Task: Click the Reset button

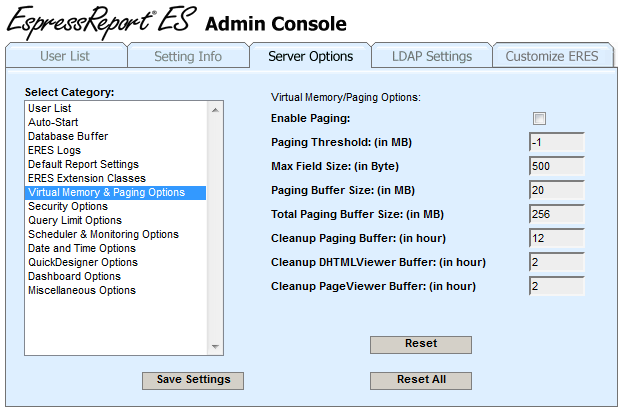Action: (x=421, y=344)
